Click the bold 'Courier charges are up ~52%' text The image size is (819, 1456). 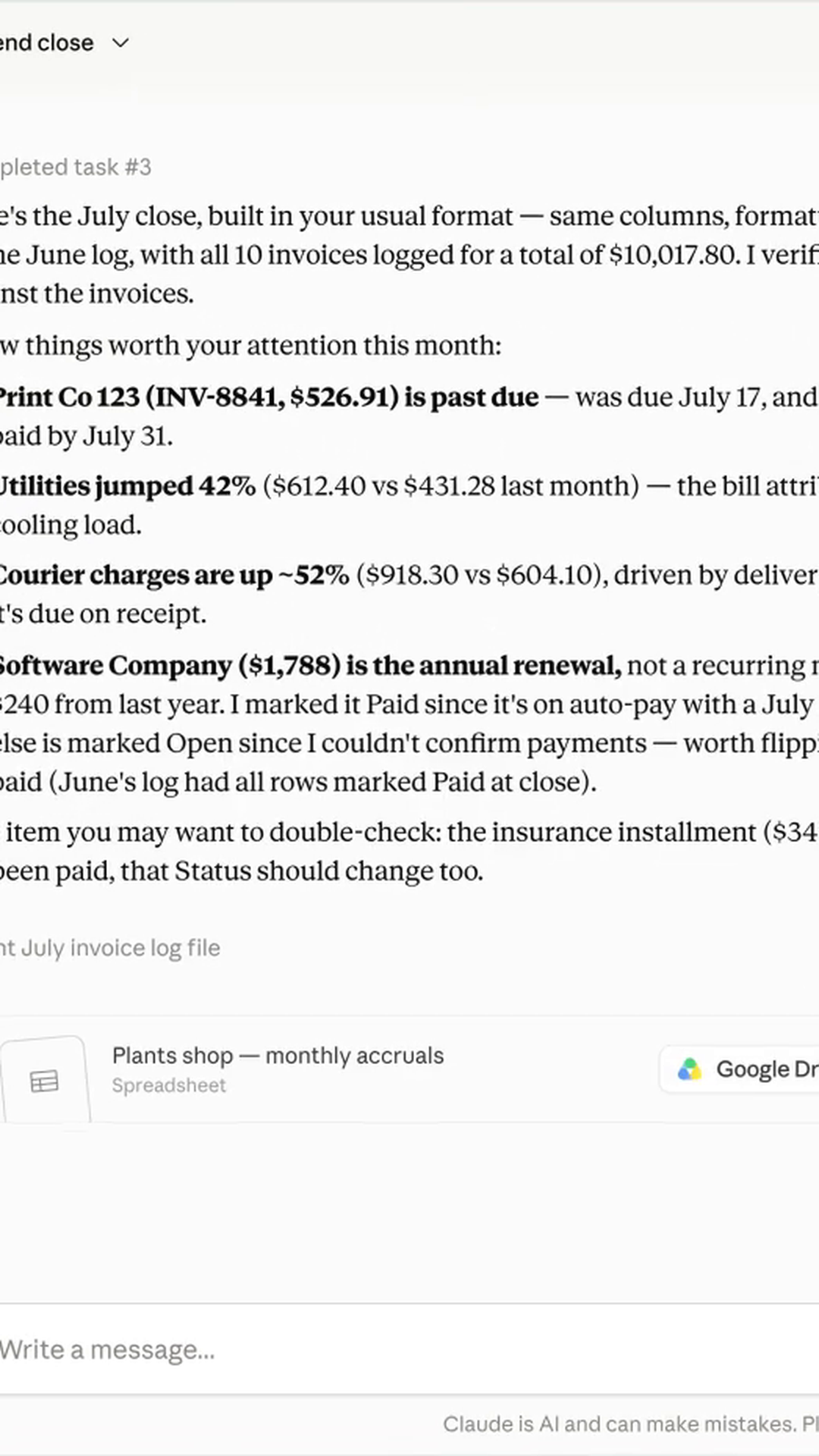[x=174, y=576]
